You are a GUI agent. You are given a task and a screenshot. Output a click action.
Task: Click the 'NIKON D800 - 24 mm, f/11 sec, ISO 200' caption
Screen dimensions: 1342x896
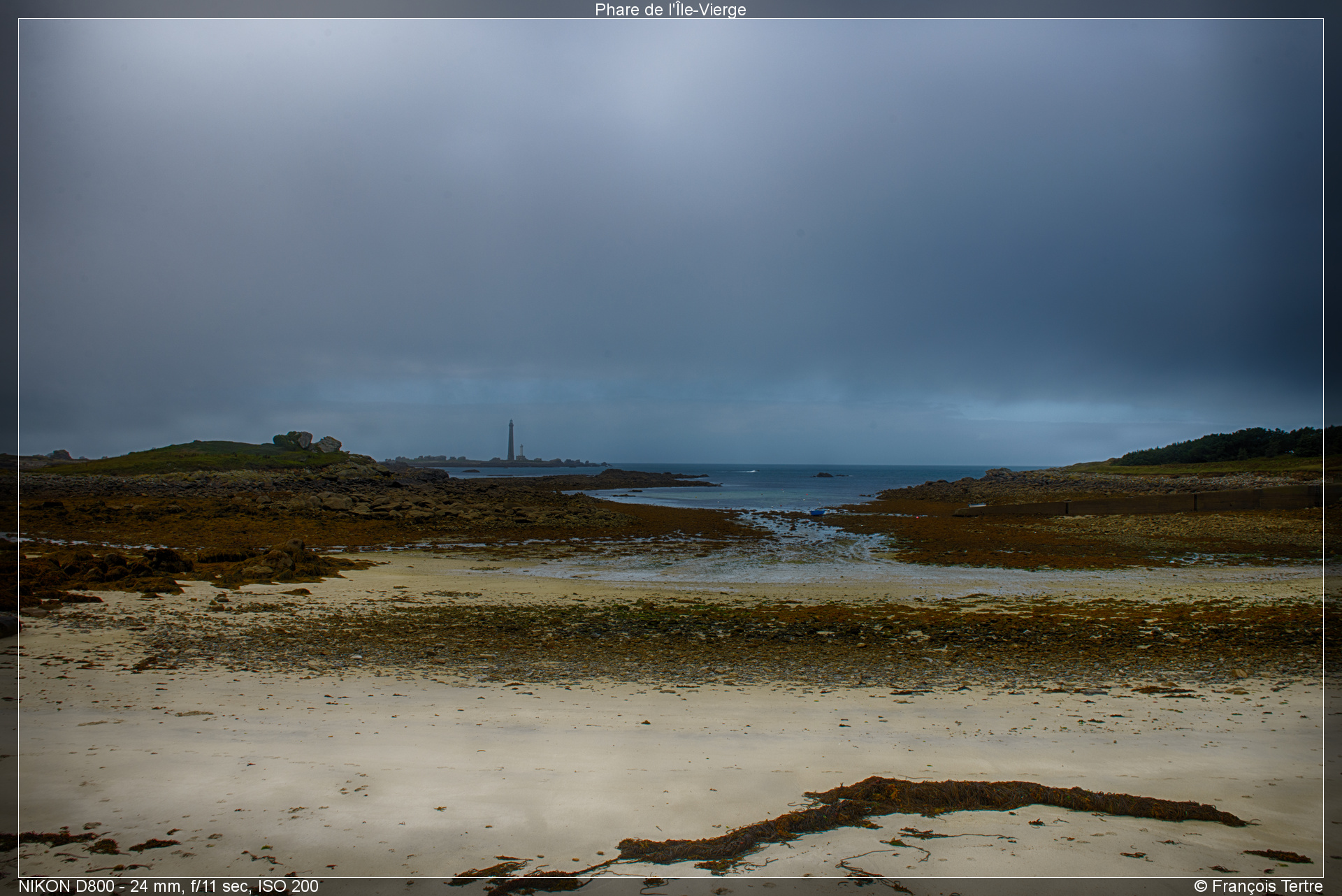(x=168, y=886)
